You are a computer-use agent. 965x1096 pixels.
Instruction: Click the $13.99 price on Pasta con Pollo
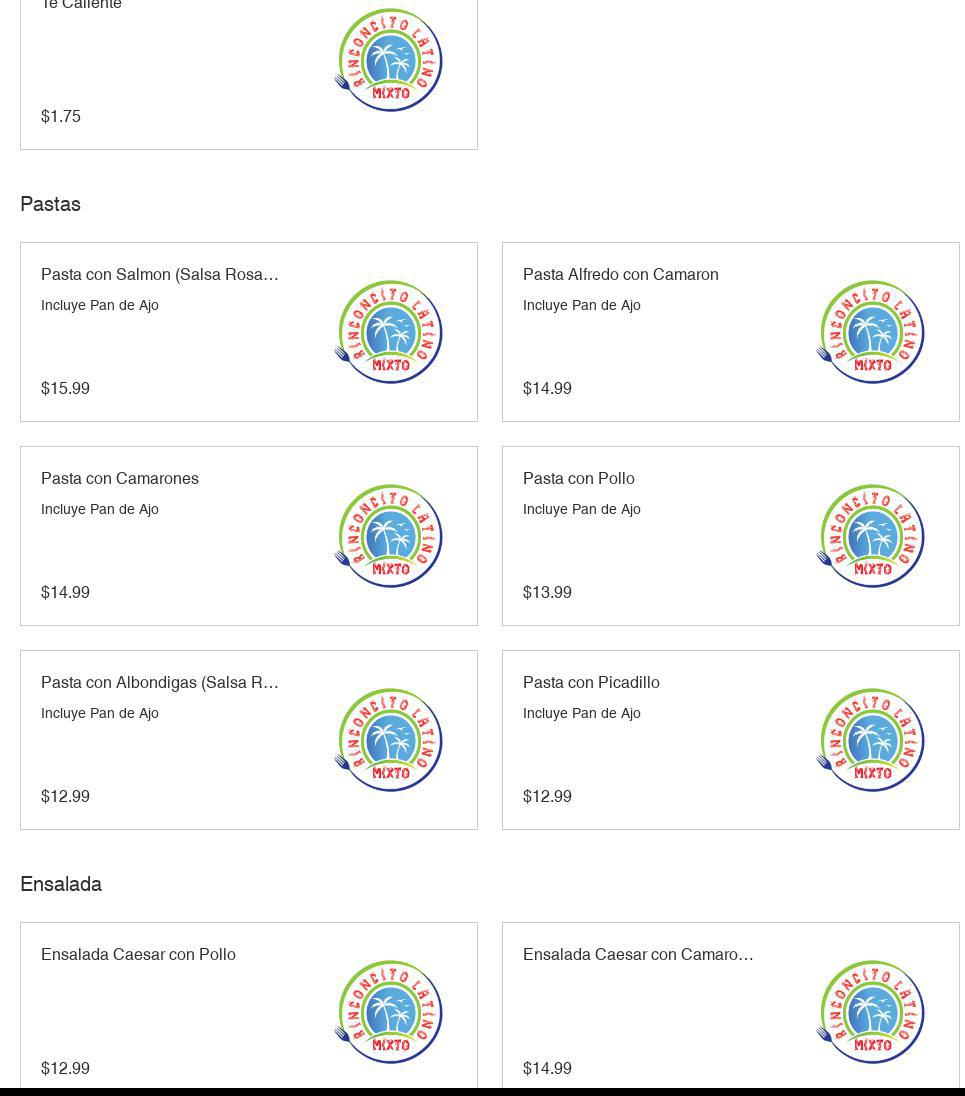point(547,593)
